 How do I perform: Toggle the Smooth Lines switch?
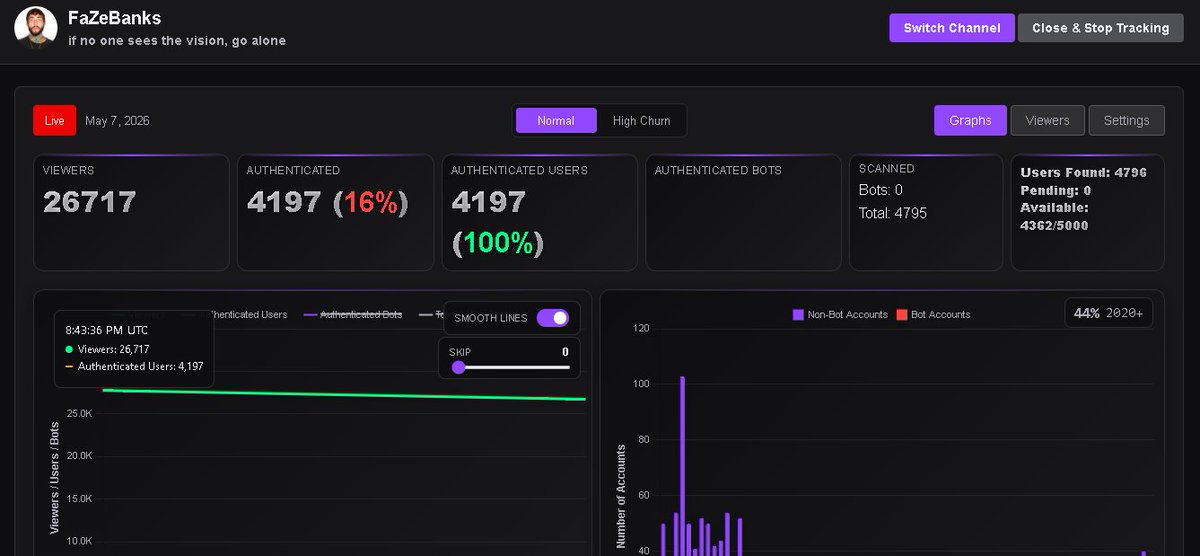[552, 318]
